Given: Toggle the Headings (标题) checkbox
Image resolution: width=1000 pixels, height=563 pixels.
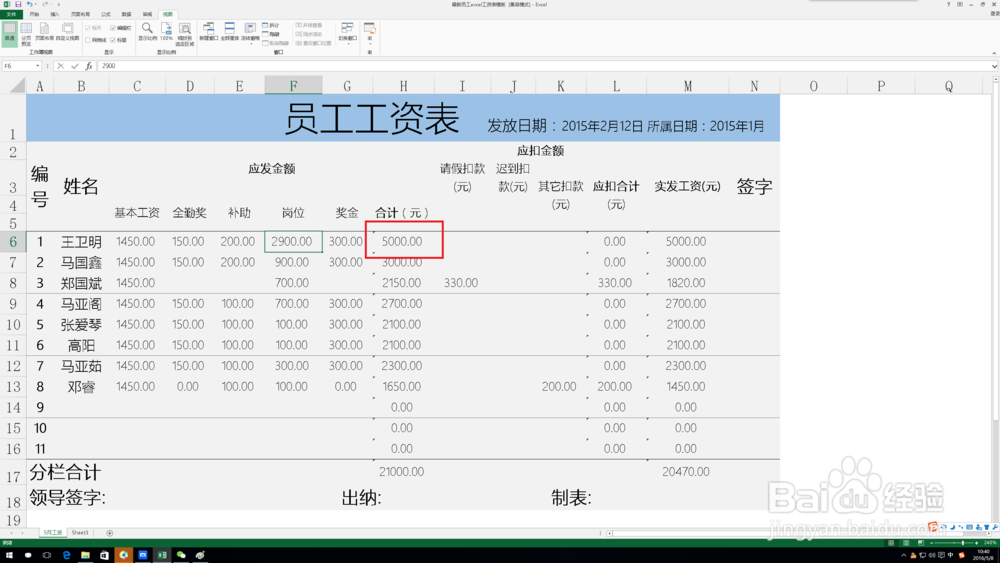Looking at the screenshot, I should click(x=119, y=40).
